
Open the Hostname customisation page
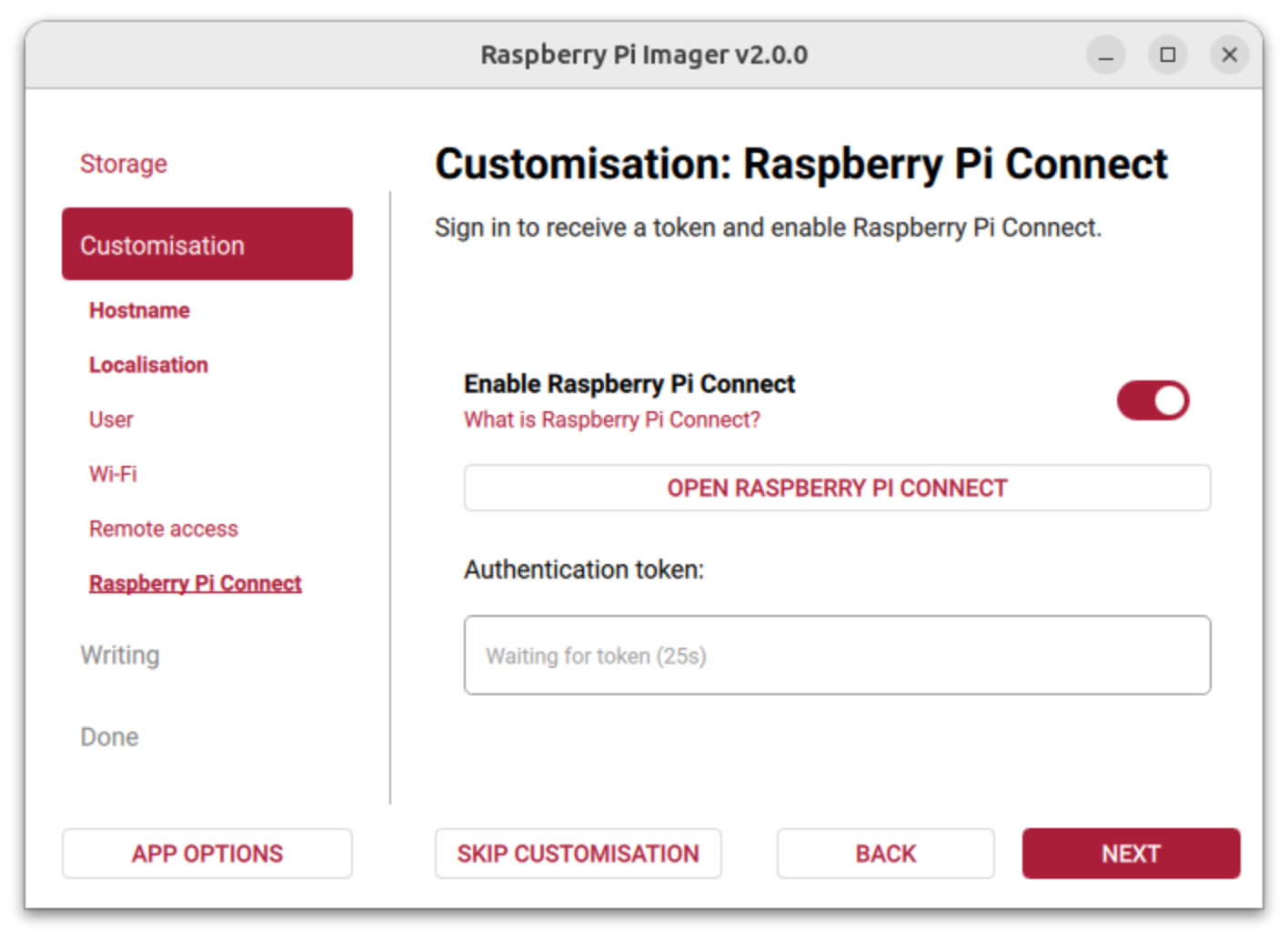click(139, 310)
